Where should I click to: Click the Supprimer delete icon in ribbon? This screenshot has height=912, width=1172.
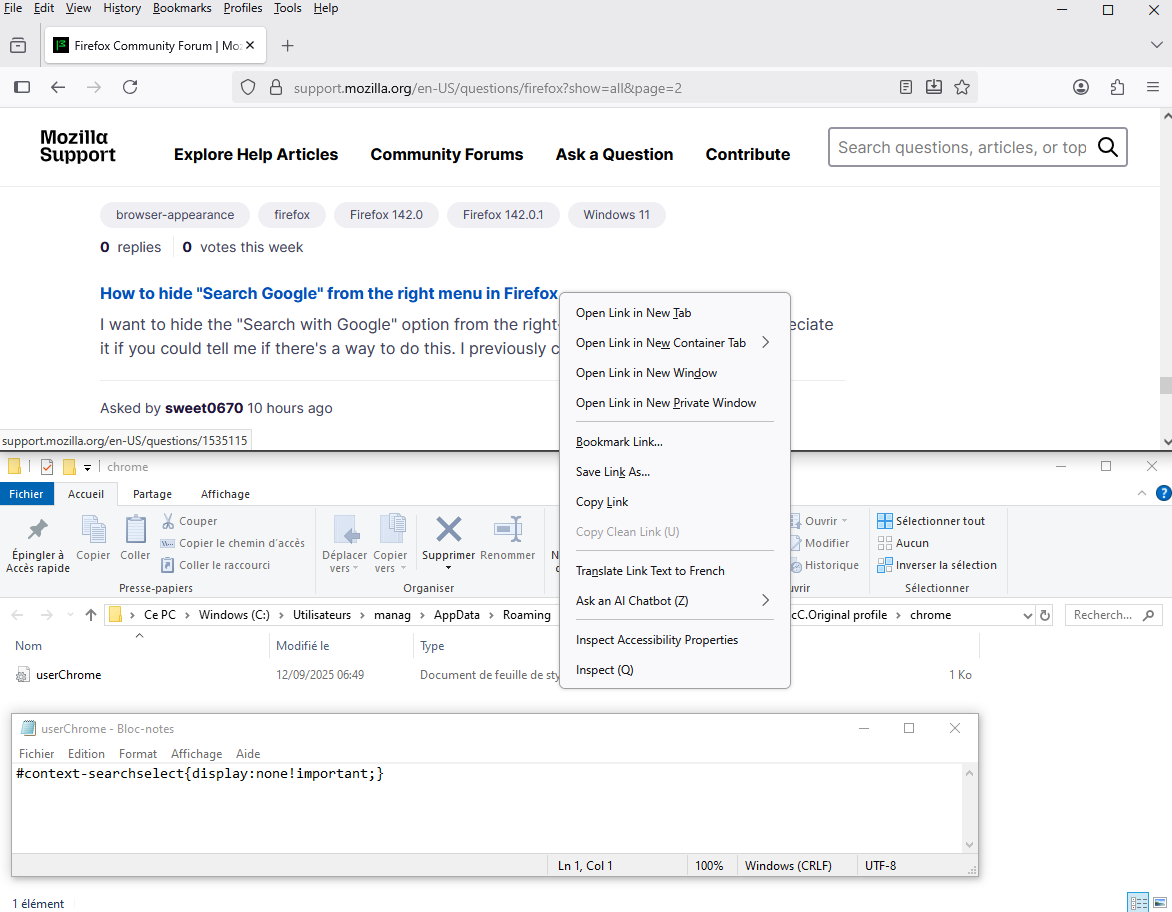pos(449,530)
